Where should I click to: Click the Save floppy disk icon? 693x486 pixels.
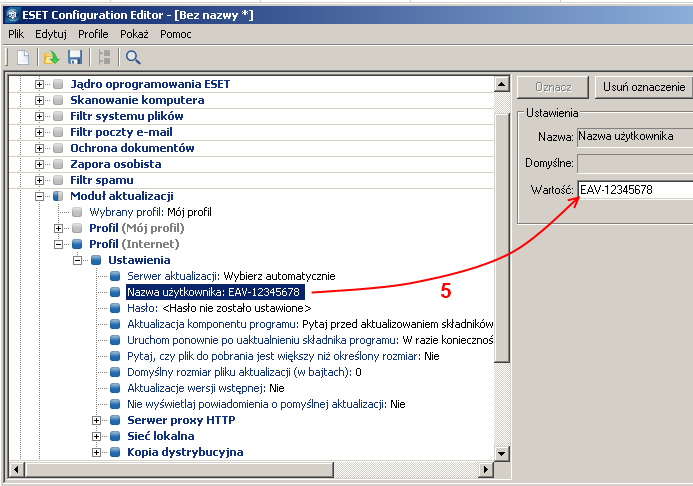point(74,57)
